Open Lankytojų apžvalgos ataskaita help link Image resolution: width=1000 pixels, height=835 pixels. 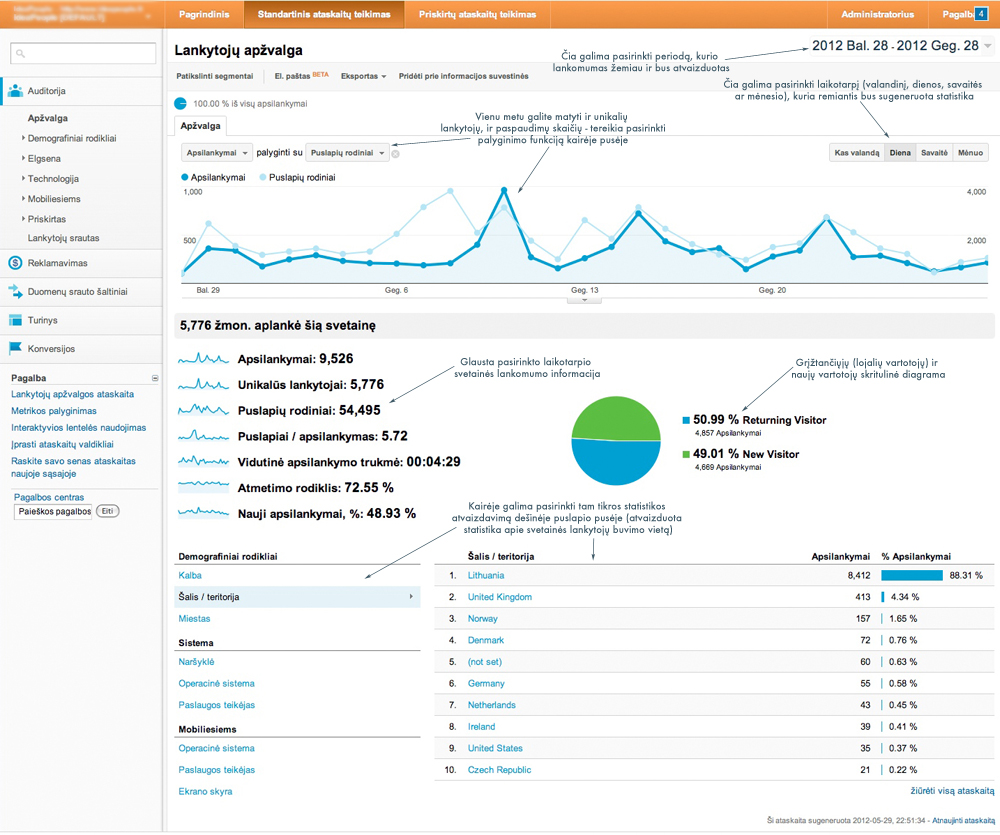click(73, 395)
